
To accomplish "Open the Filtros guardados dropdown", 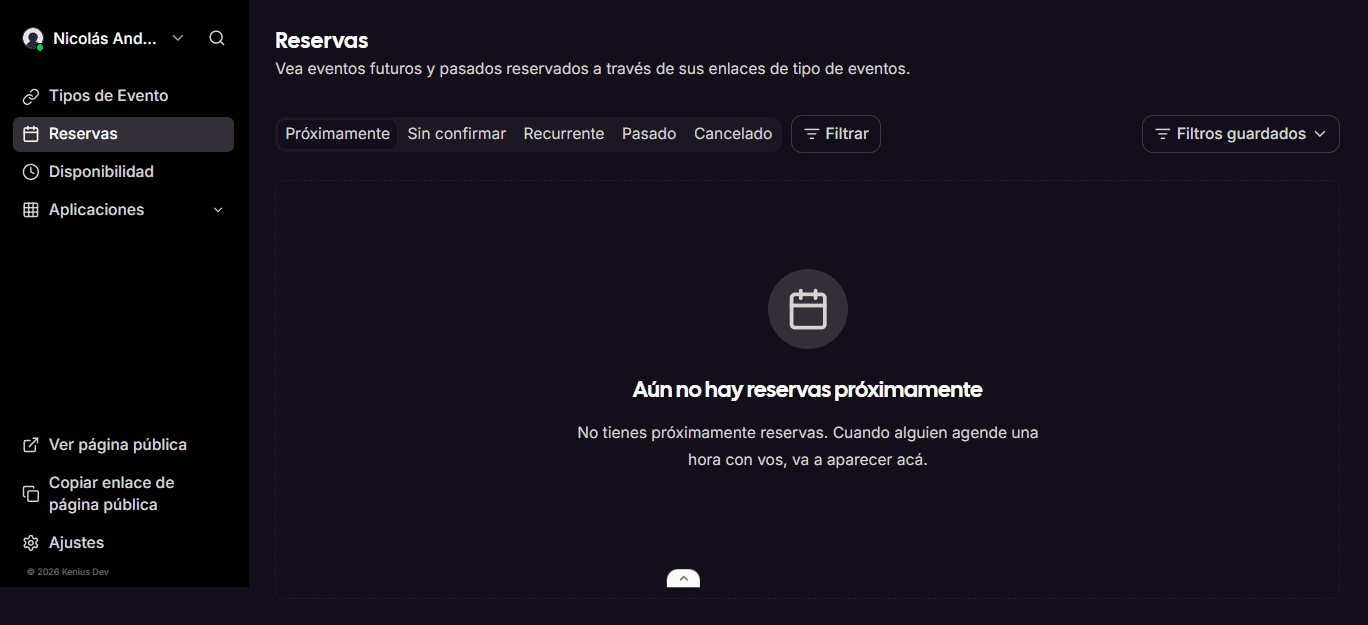I will click(1240, 134).
